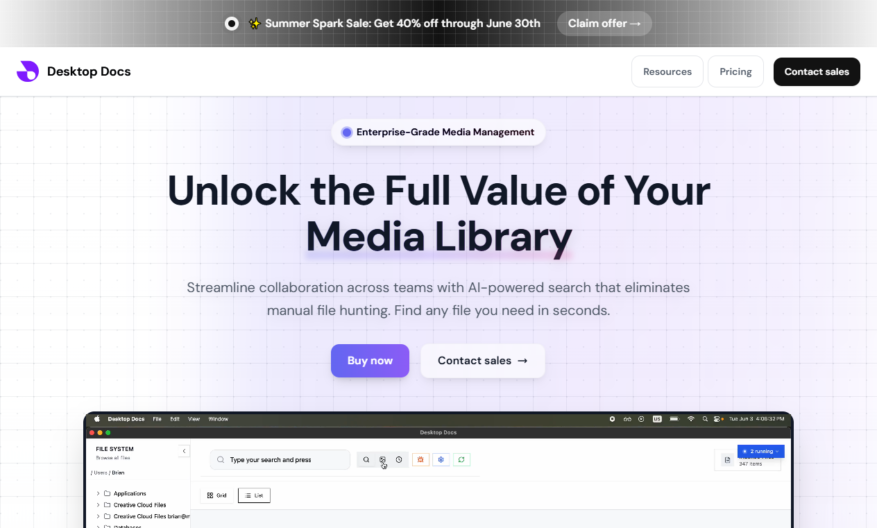Open search history clock icon
877x528 pixels.
click(x=399, y=460)
